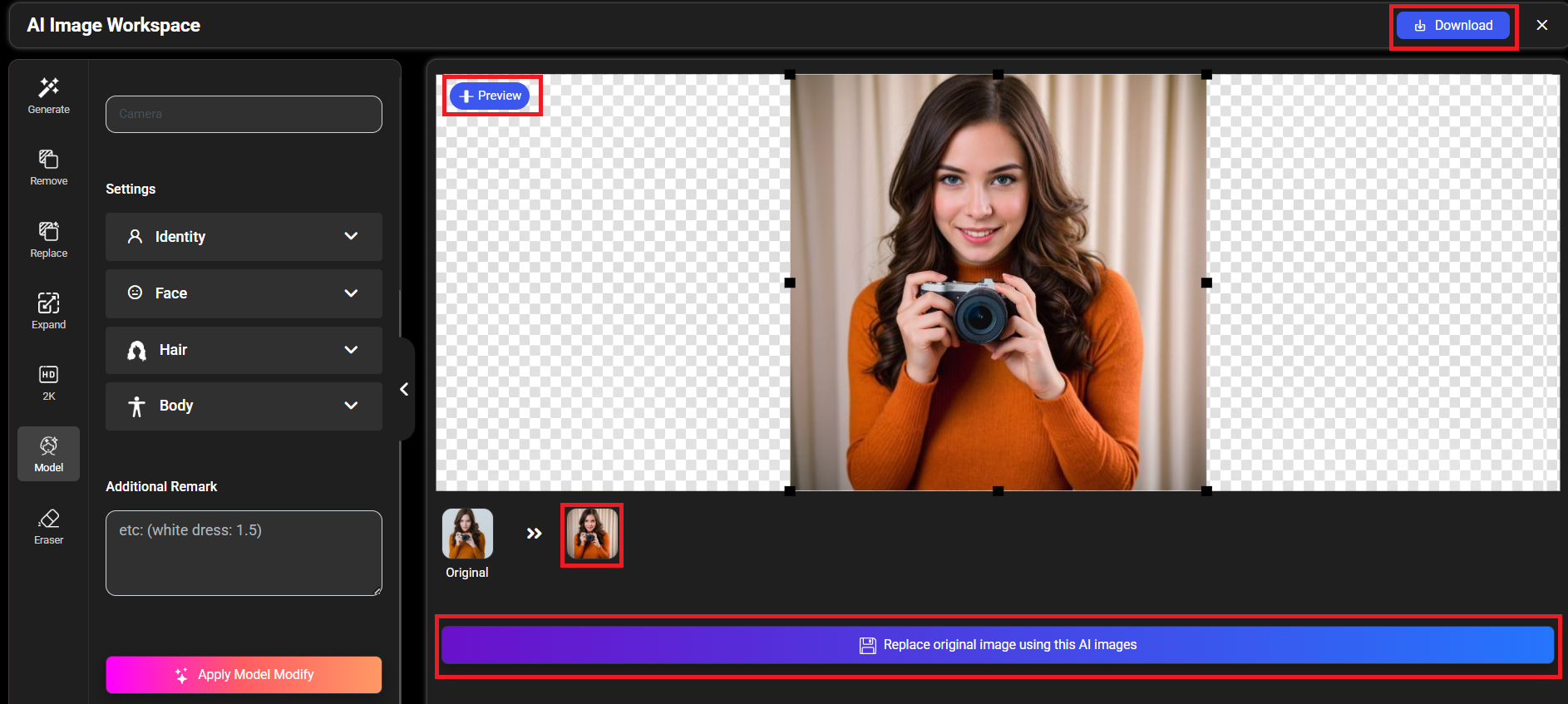Select the Replace tool
1568x704 pixels.
[48, 239]
